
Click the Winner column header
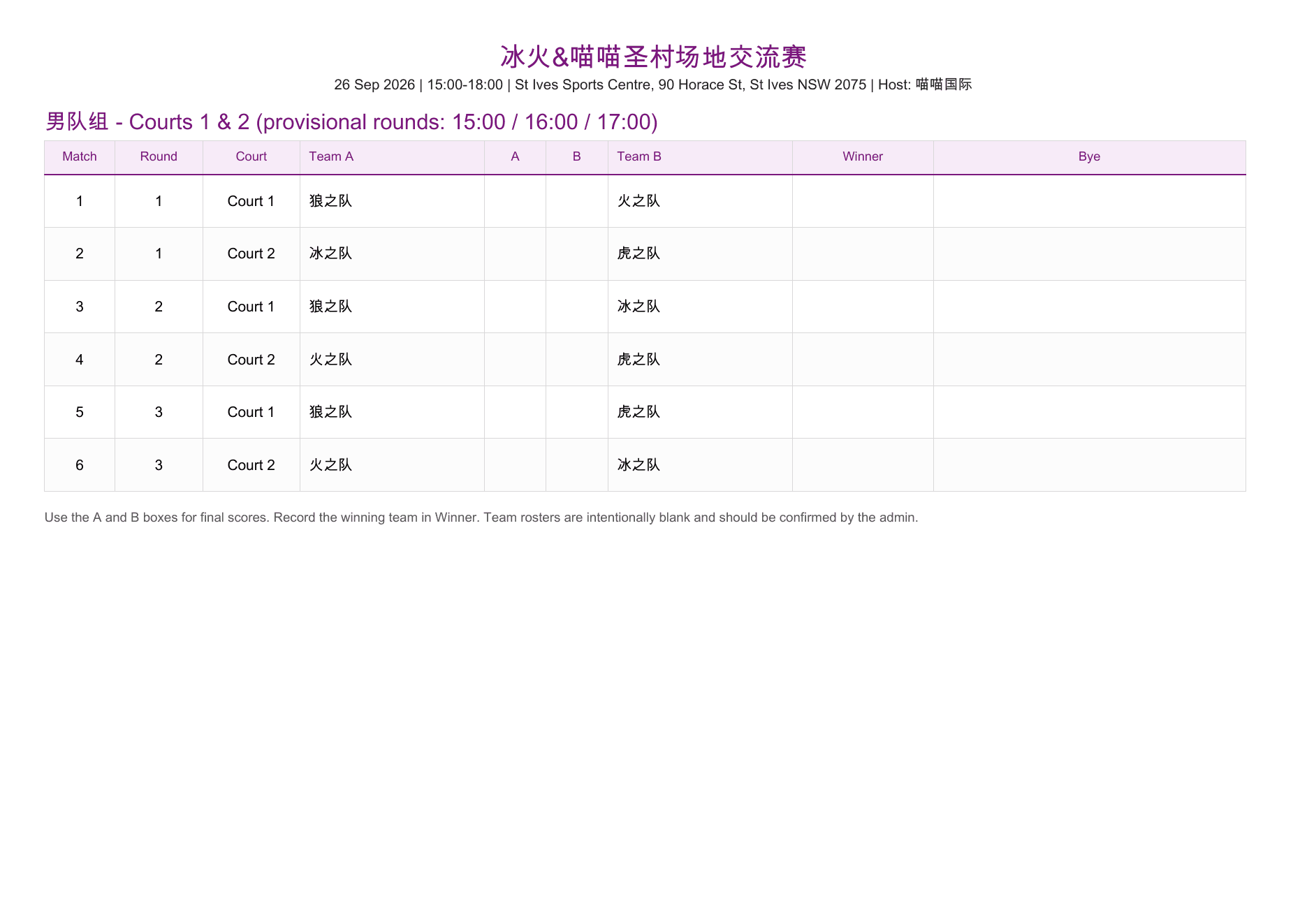pyautogui.click(x=863, y=156)
